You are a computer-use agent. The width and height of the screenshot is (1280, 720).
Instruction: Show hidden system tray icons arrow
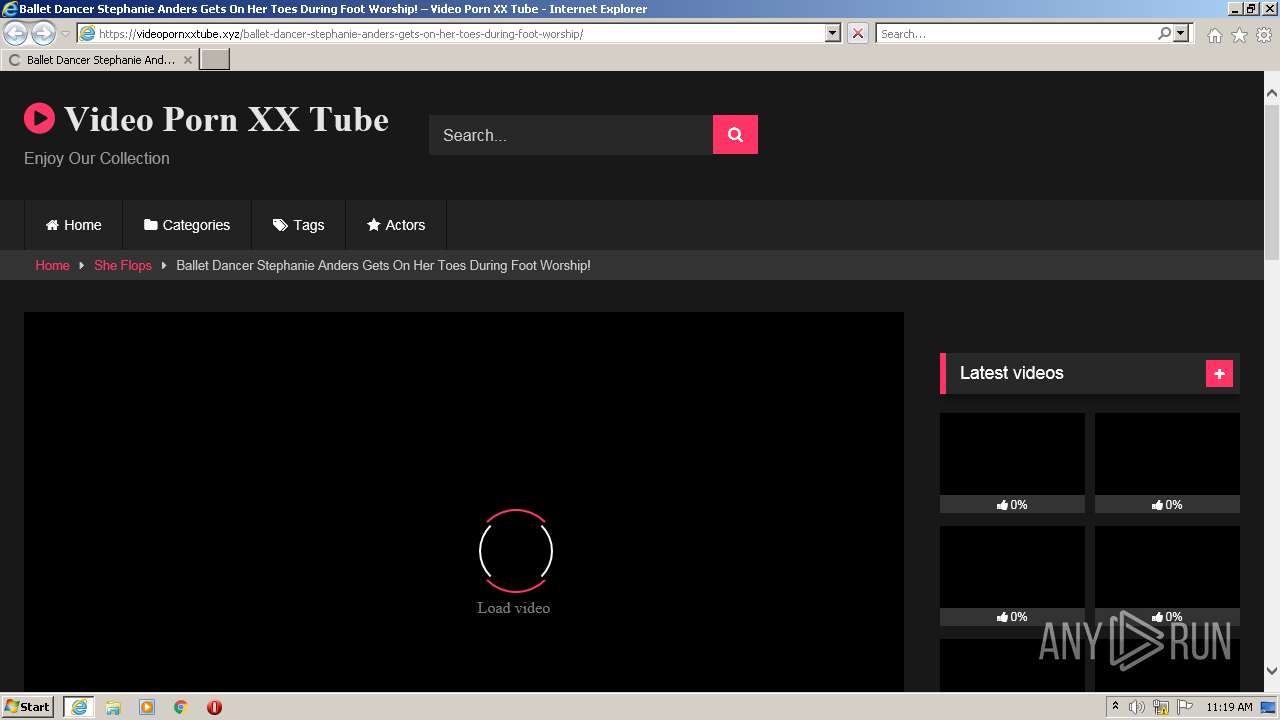click(x=1115, y=707)
